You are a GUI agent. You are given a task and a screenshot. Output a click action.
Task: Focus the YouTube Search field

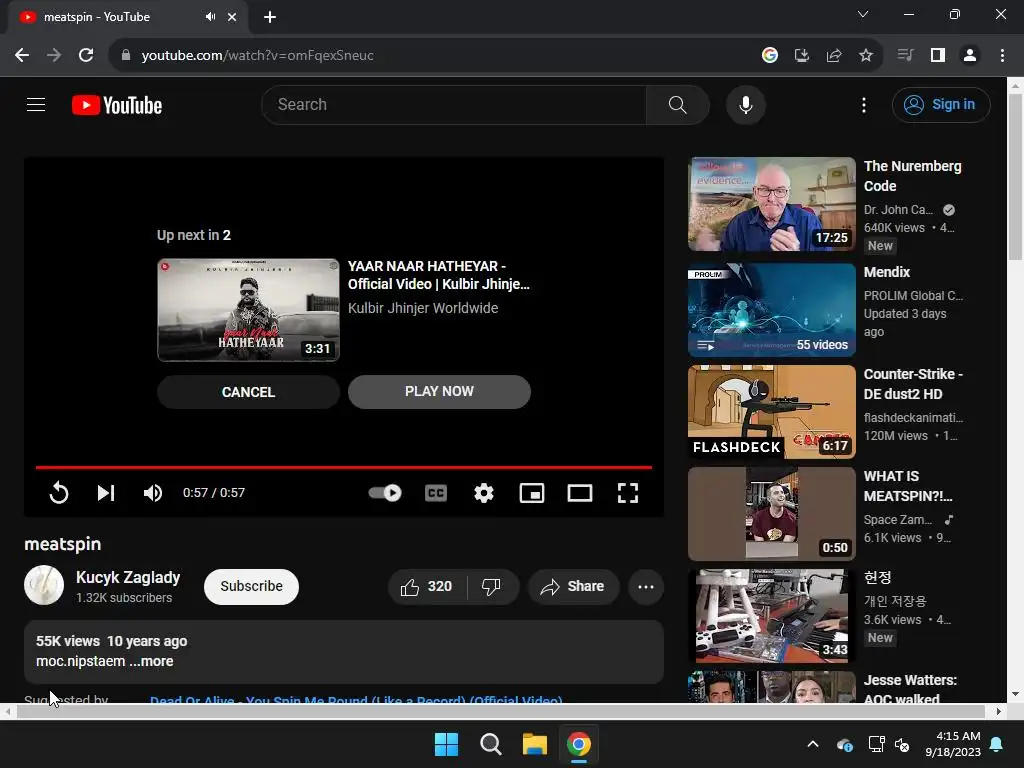(454, 104)
